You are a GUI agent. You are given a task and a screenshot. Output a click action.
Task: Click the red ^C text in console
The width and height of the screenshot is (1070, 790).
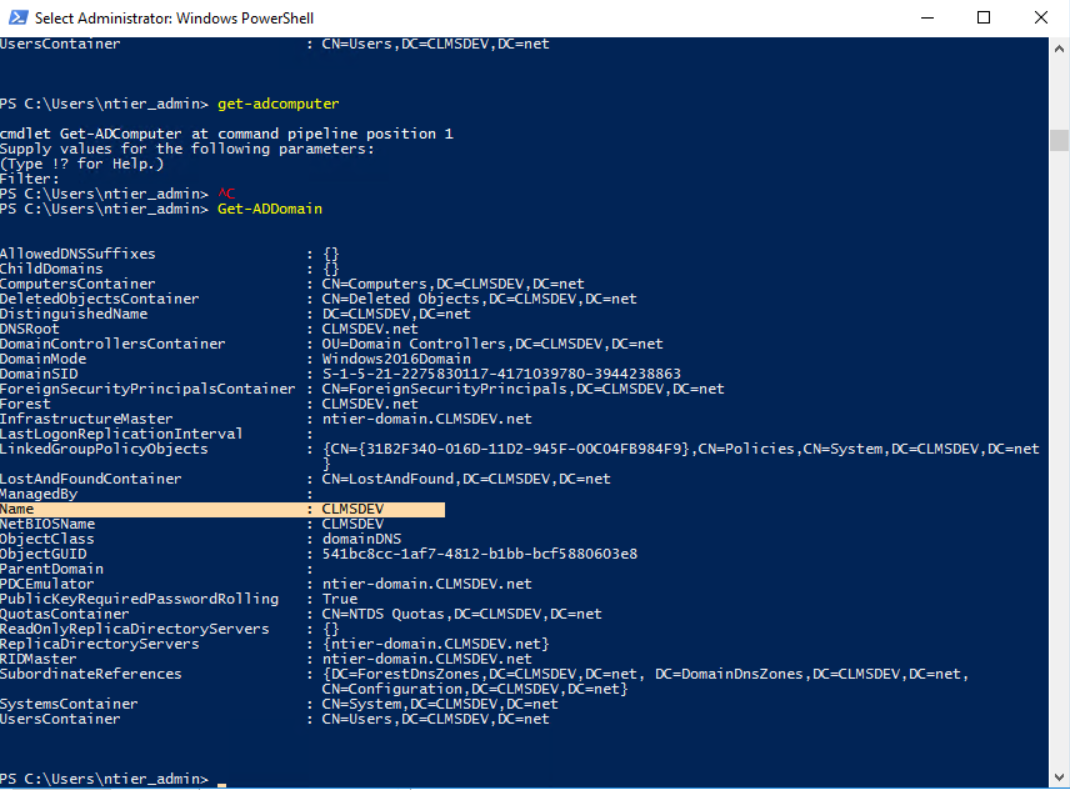[x=226, y=194]
